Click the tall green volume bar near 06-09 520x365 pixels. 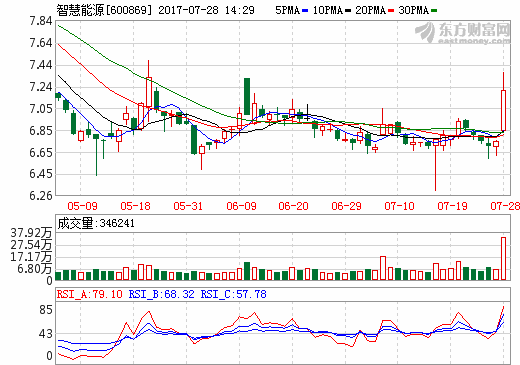(x=247, y=271)
